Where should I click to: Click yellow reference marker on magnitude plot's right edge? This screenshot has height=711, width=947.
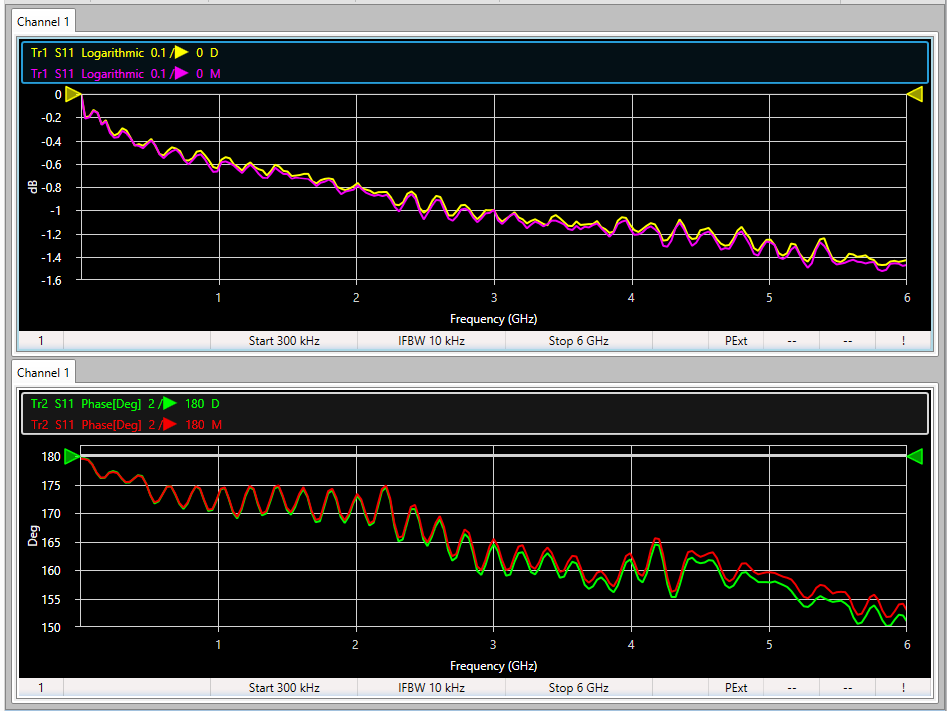pyautogui.click(x=915, y=95)
